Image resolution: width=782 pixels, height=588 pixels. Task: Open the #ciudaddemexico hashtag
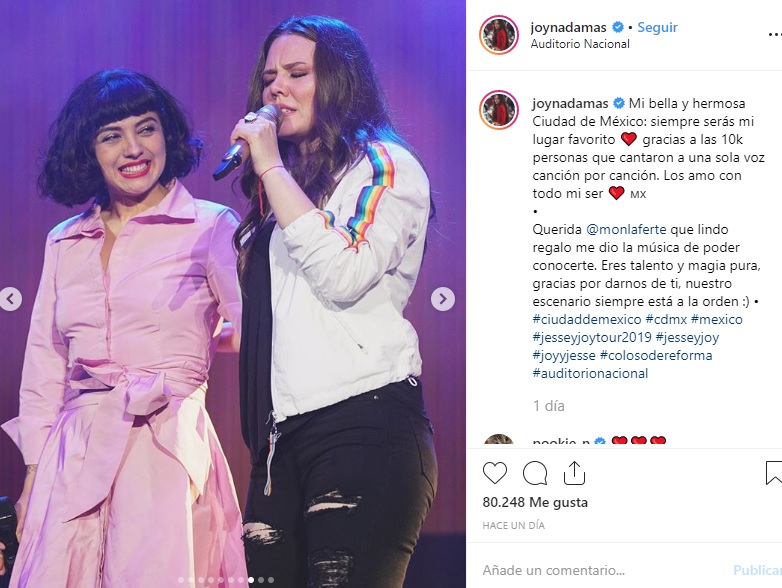(x=587, y=319)
